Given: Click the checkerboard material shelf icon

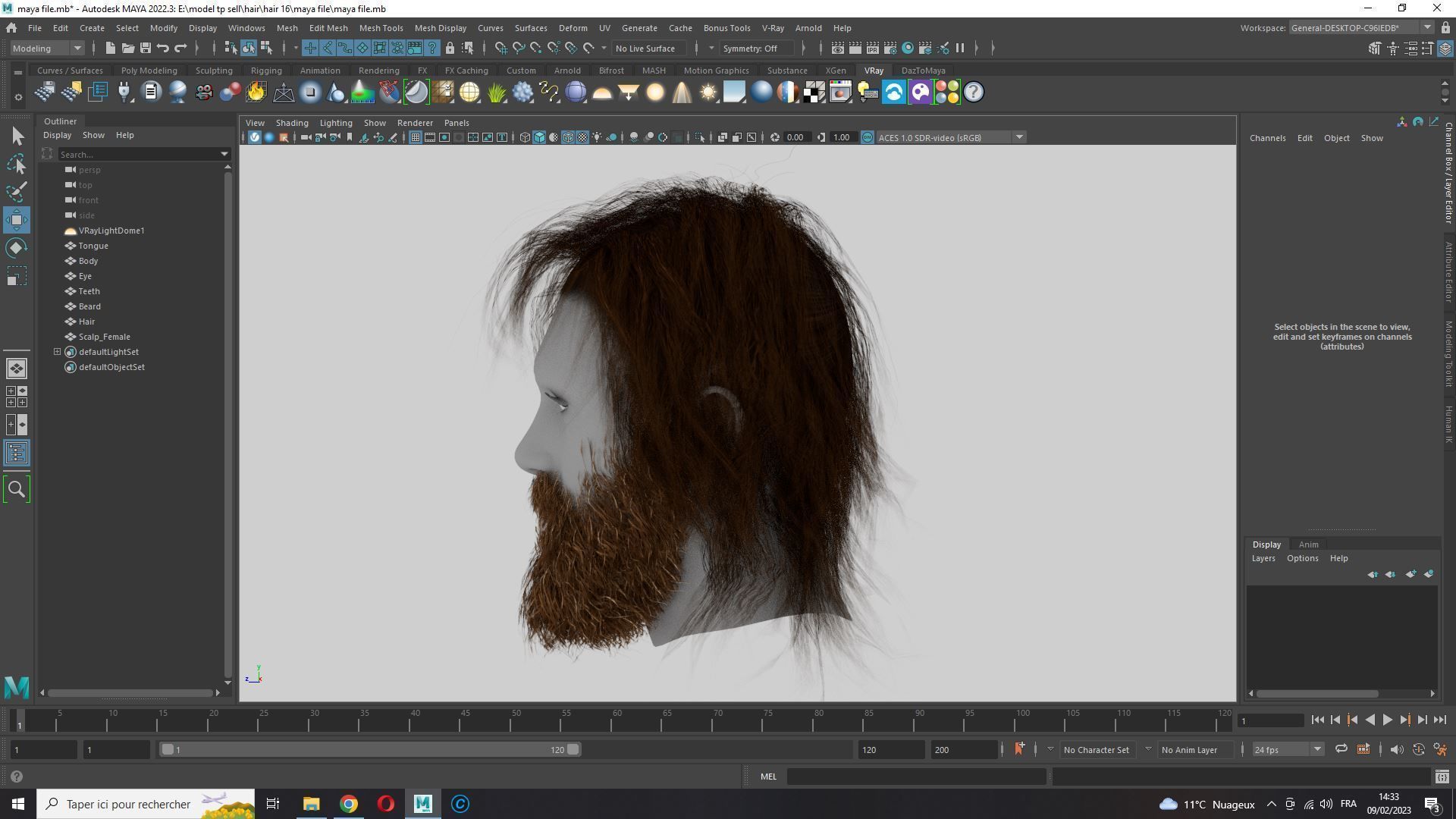Looking at the screenshot, I should coord(814,93).
